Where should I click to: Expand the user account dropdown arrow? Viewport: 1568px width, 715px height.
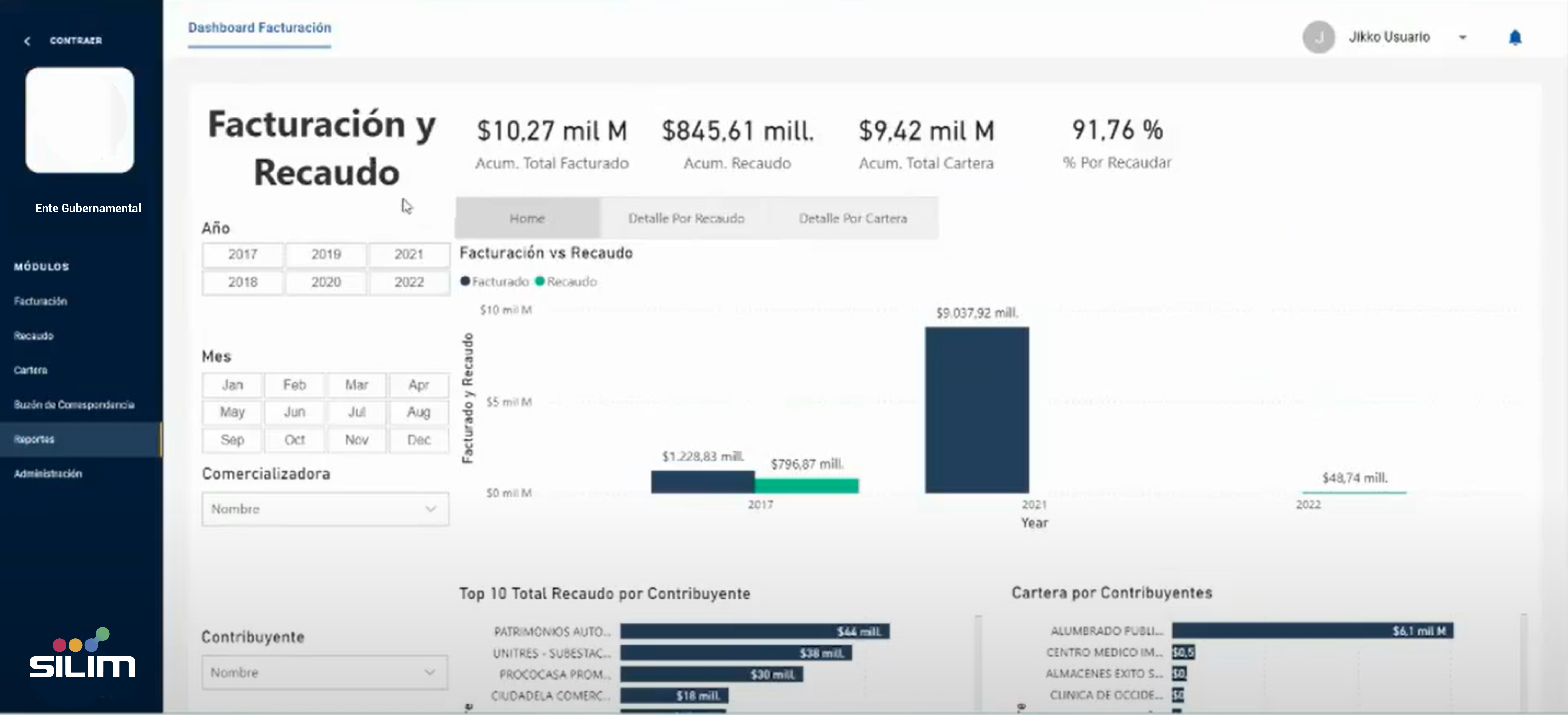point(1463,38)
